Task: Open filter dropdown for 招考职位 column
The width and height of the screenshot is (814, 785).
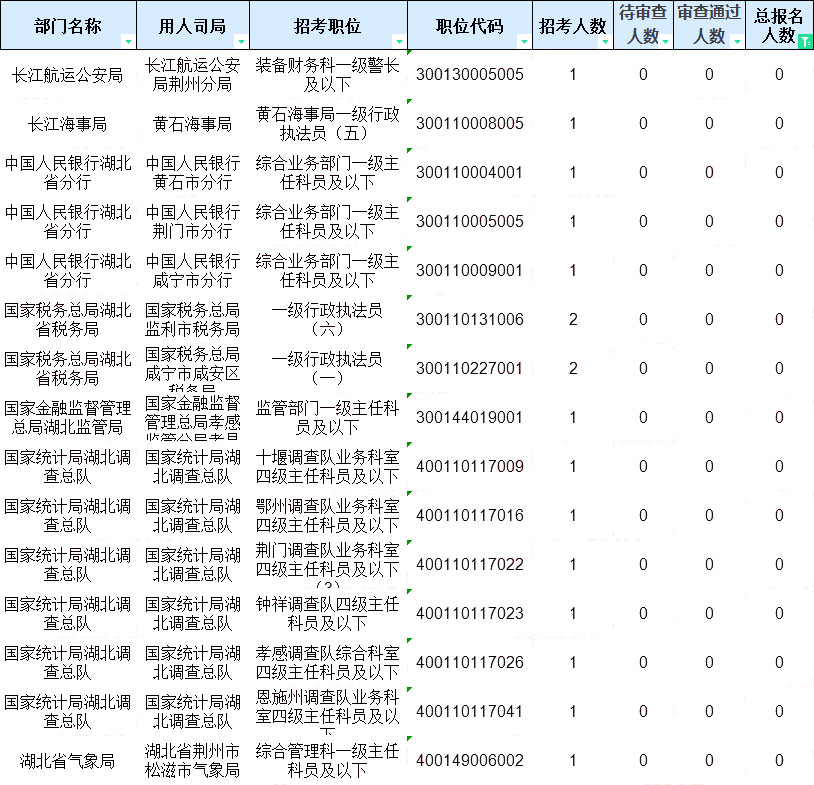Action: pos(399,41)
